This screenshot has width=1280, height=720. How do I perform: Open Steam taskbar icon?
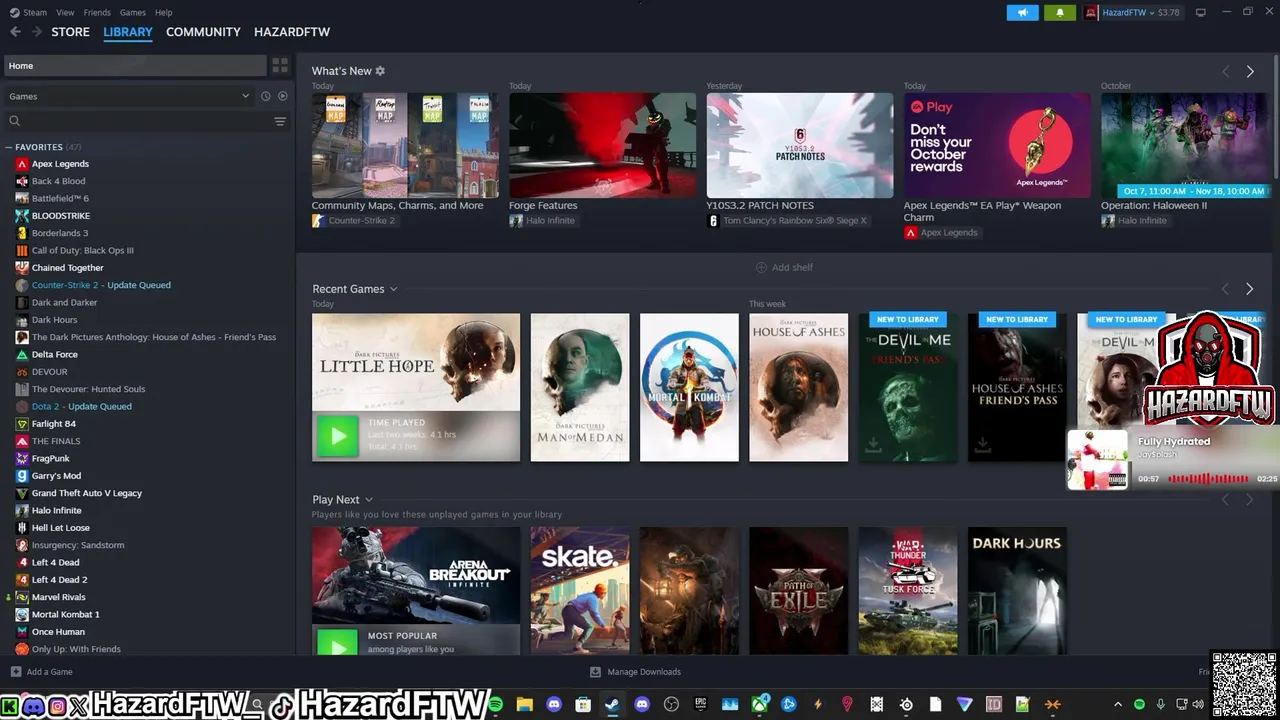pyautogui.click(x=612, y=705)
